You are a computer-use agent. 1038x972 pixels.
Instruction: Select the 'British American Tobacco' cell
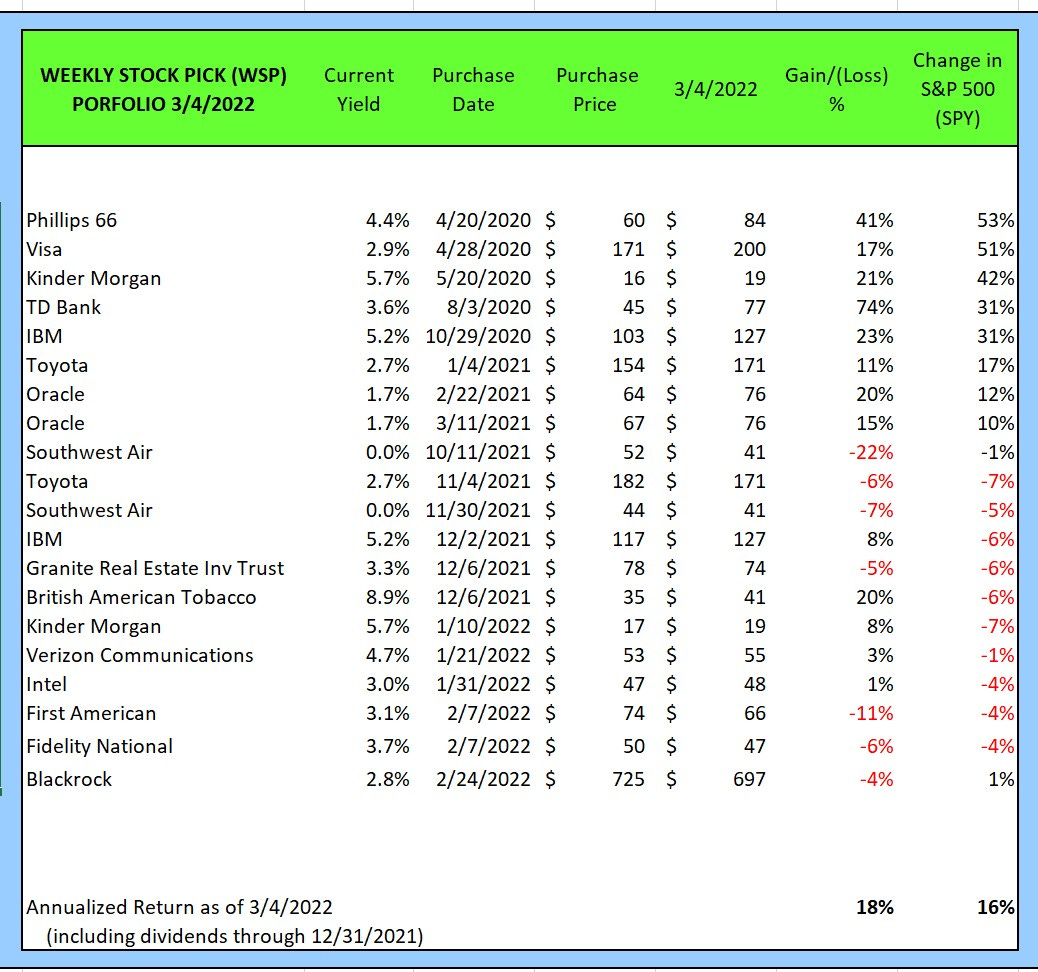(x=141, y=597)
